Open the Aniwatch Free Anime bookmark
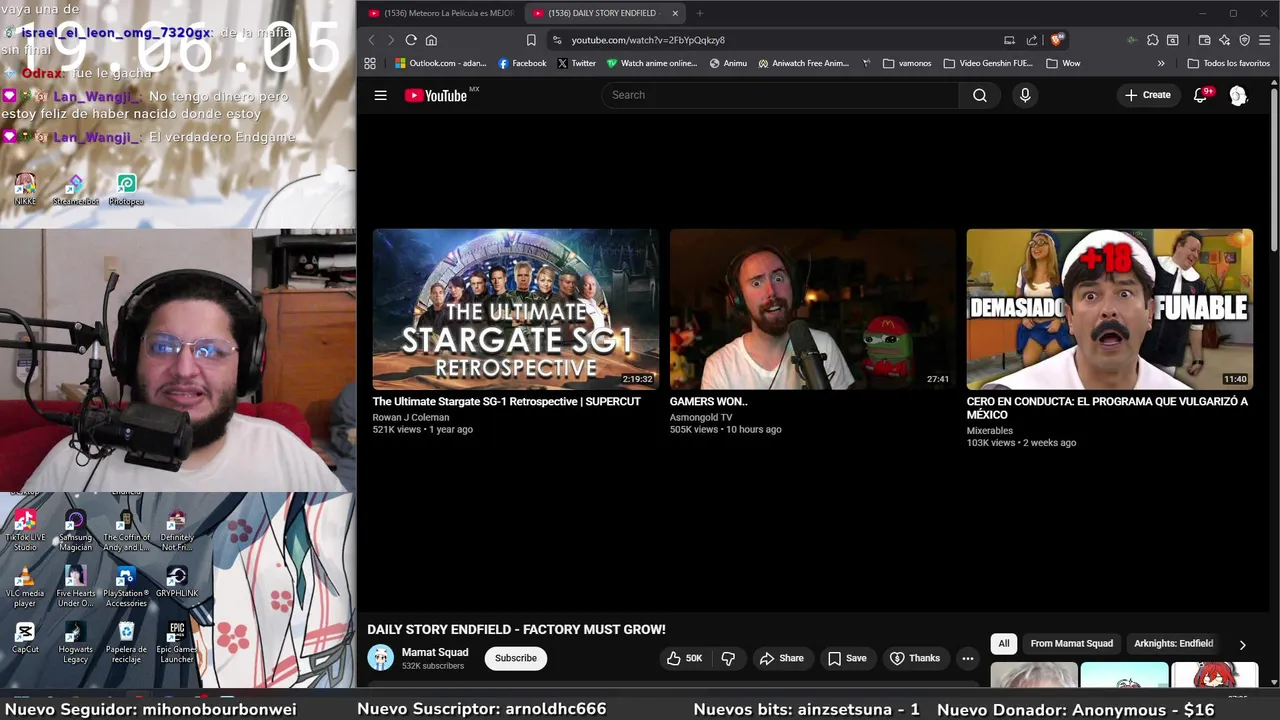The image size is (1280, 720). point(803,63)
